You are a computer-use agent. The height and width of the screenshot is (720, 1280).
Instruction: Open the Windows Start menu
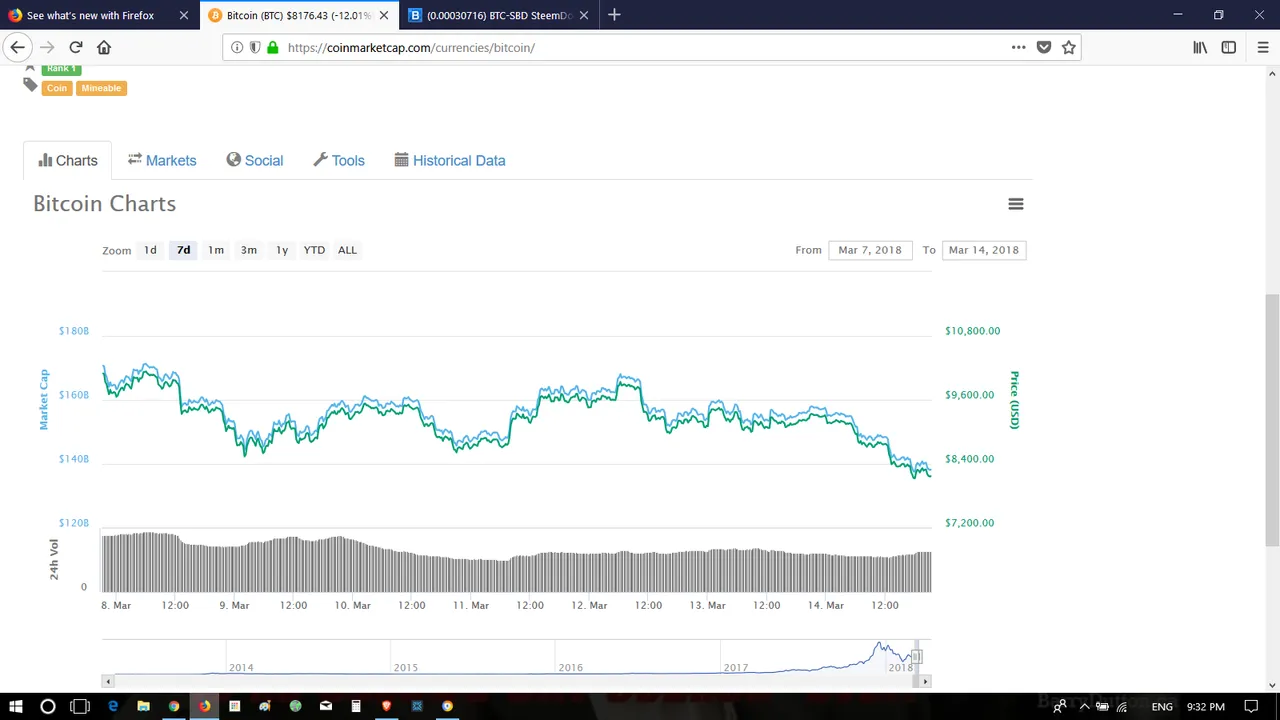16,706
